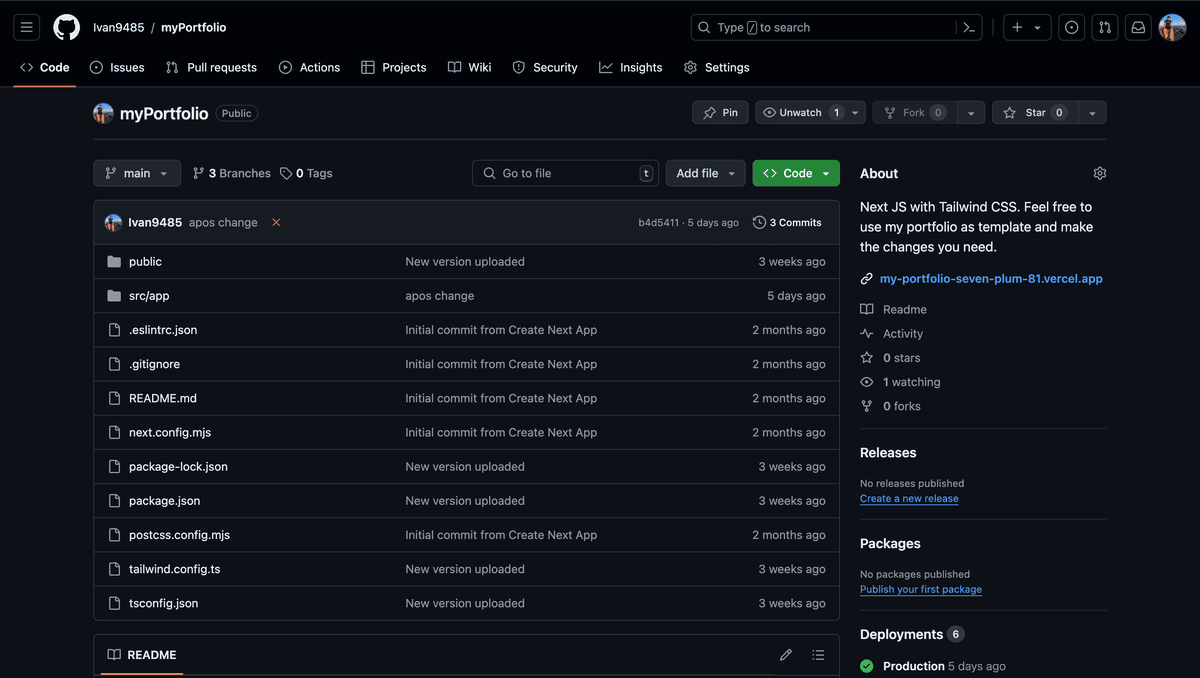Star the myPortfolio repository
The image size is (1200, 678).
[x=1035, y=113]
